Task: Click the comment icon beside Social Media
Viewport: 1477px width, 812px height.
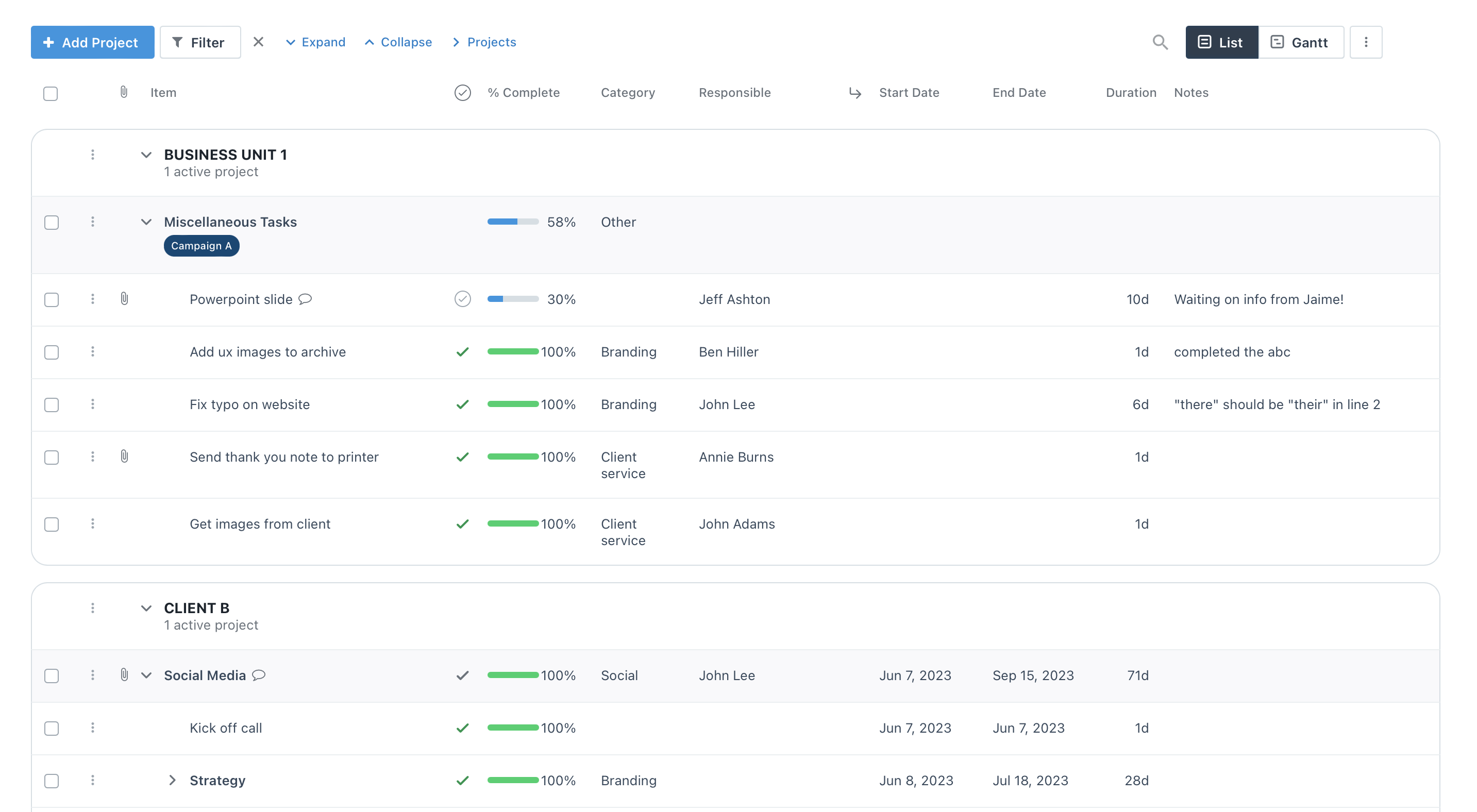Action: 259,675
